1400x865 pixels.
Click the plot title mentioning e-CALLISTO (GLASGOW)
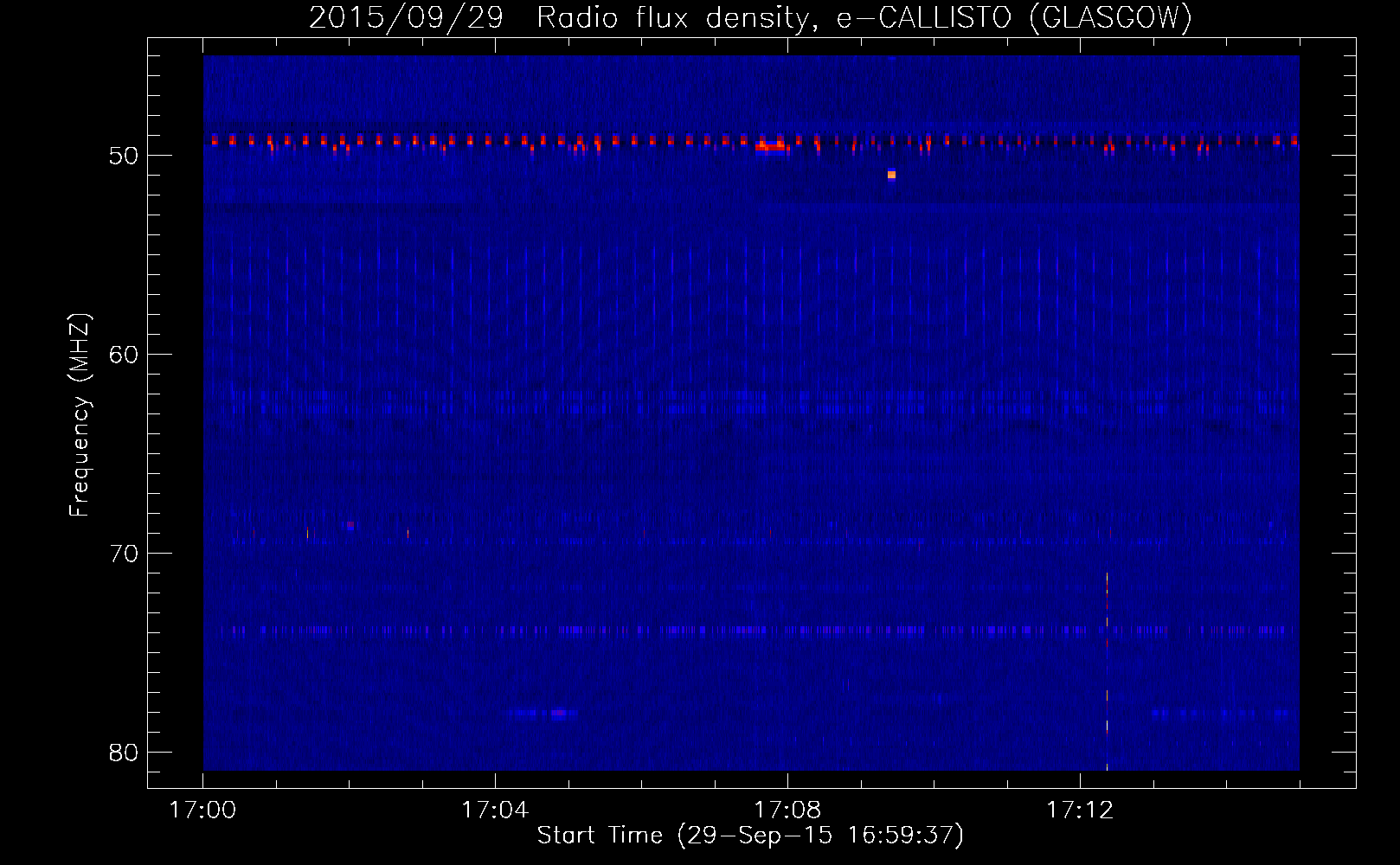(x=750, y=17)
